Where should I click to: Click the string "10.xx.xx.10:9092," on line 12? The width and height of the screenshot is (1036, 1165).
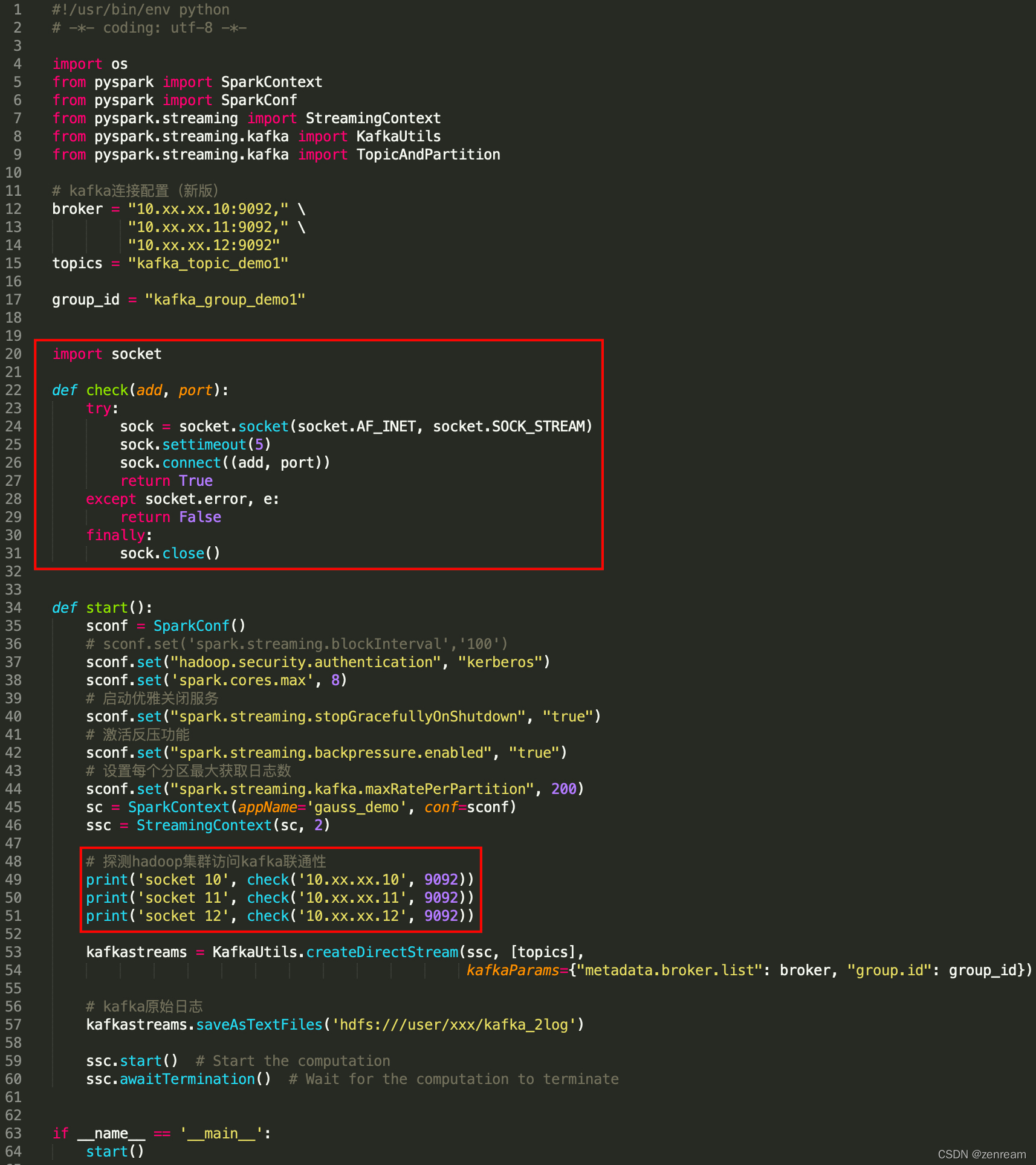coord(208,209)
